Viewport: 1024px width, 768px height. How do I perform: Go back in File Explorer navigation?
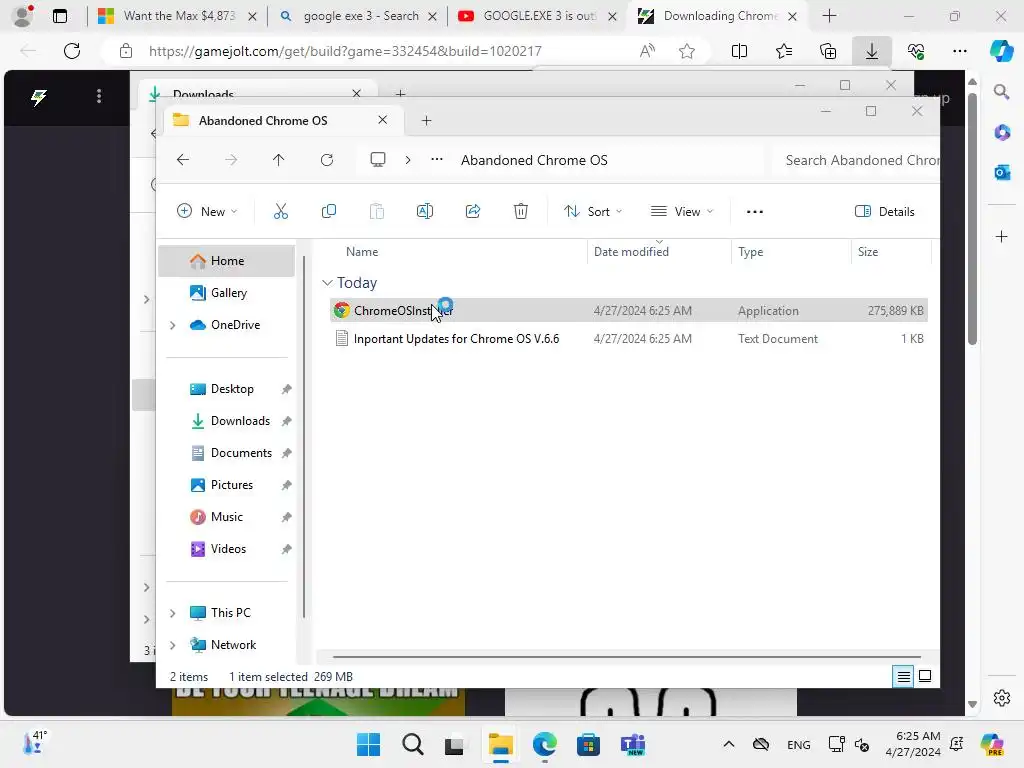click(183, 160)
